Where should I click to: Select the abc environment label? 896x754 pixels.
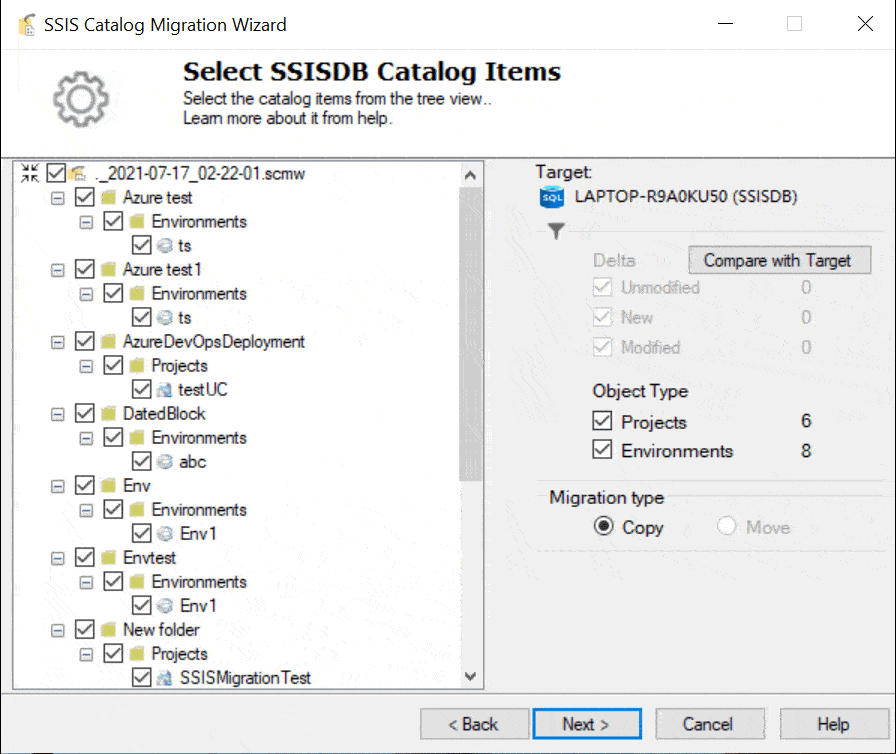[193, 462]
